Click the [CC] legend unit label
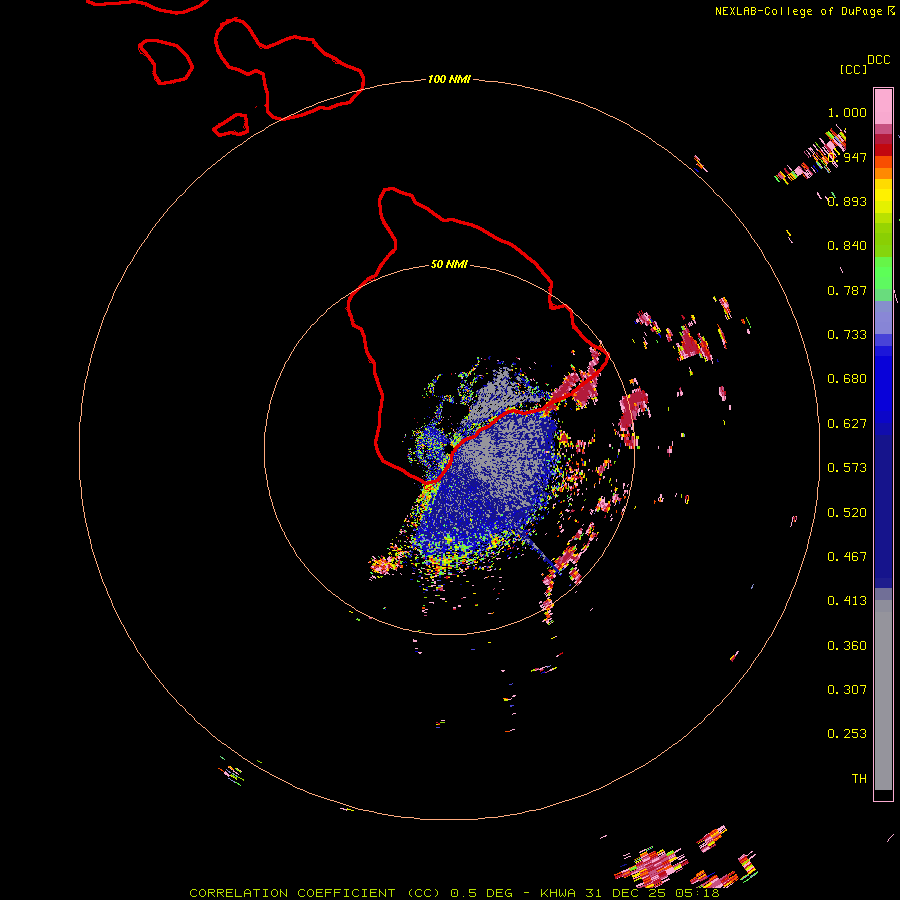This screenshot has width=900, height=900. coord(854,69)
